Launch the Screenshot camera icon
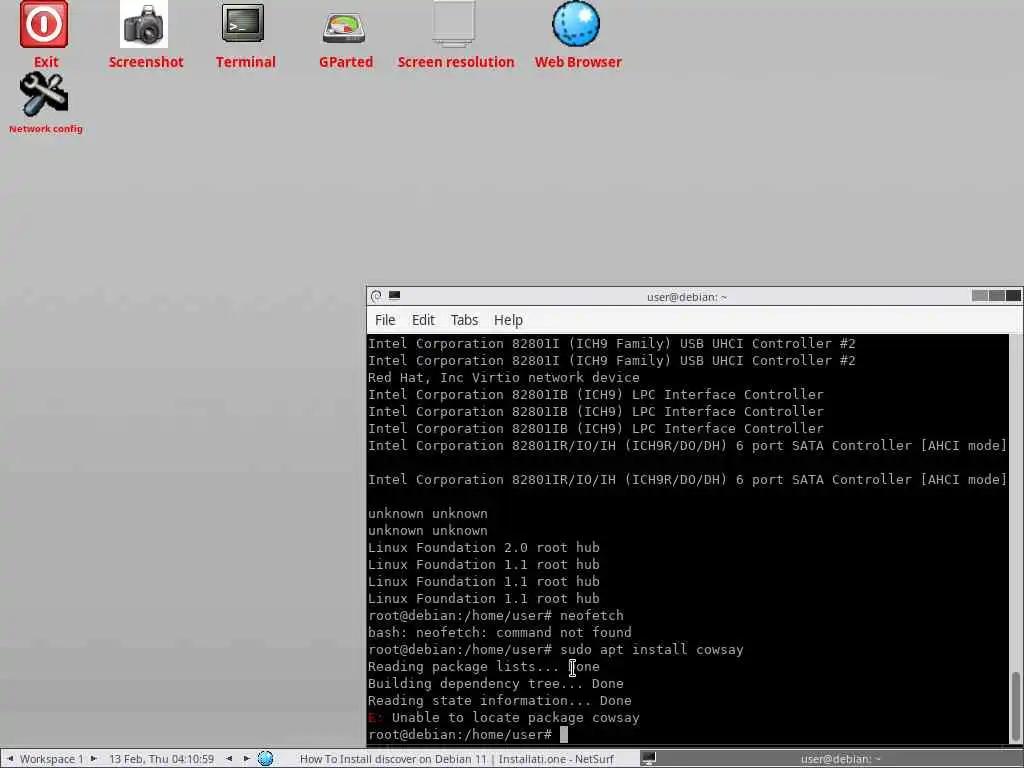Image resolution: width=1024 pixels, height=768 pixels. (144, 25)
